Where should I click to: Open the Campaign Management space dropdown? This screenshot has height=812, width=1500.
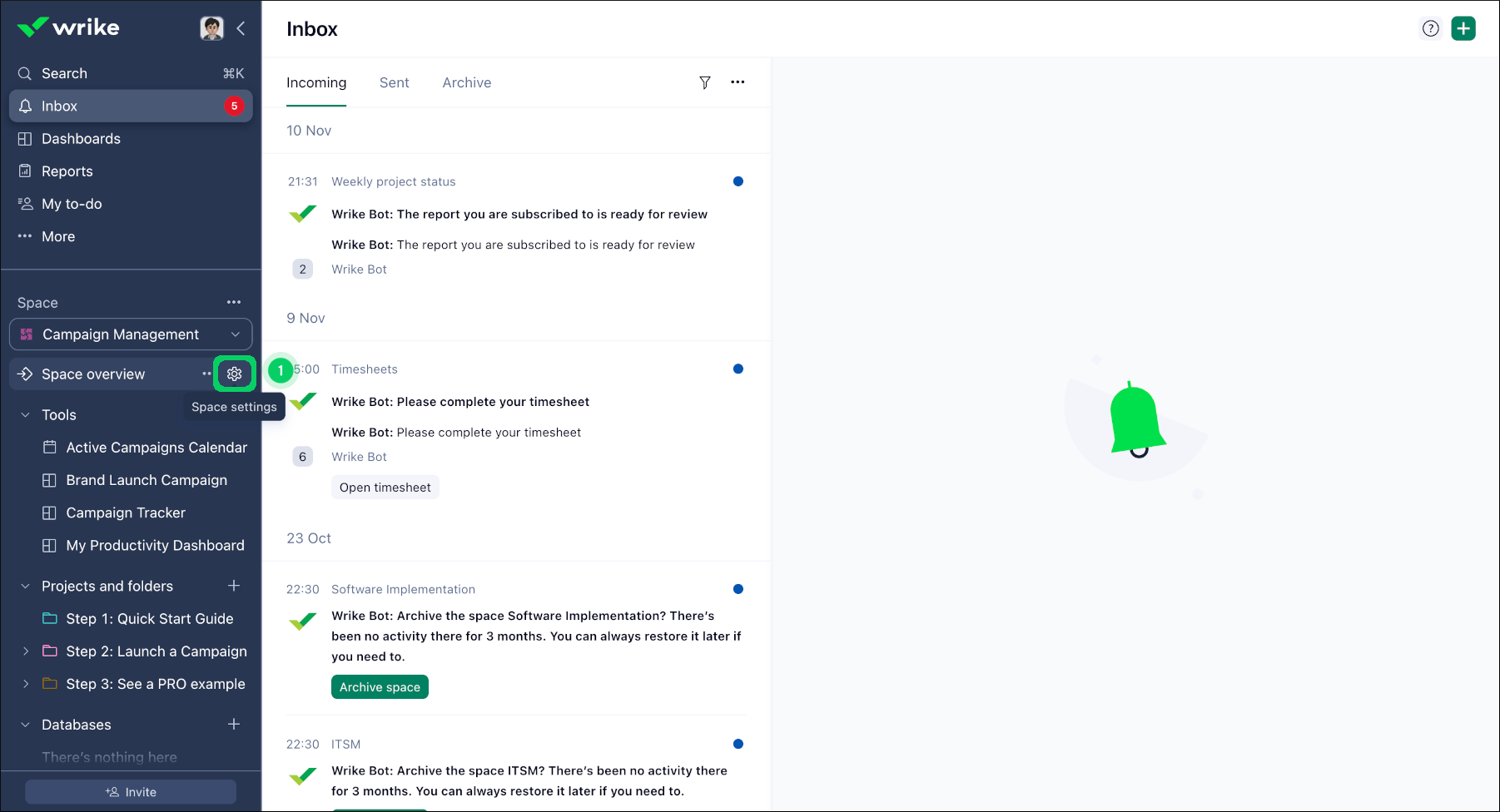pyautogui.click(x=131, y=334)
